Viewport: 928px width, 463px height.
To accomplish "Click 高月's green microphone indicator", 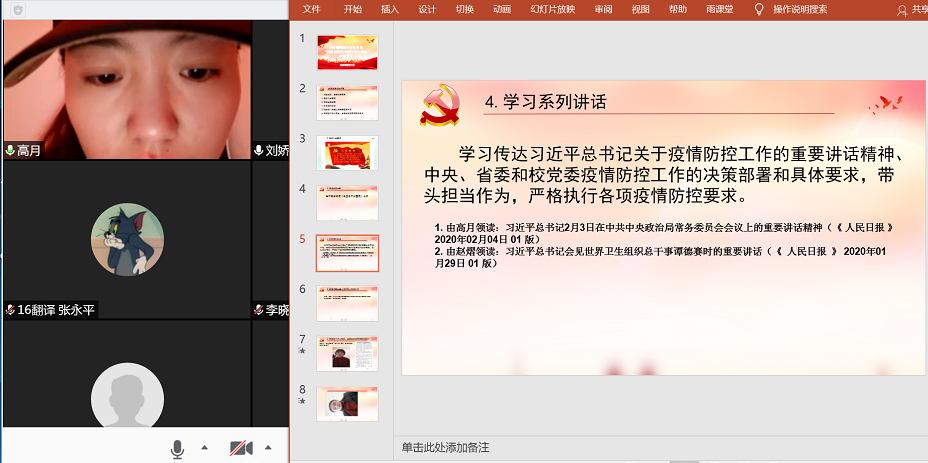I will tap(10, 150).
